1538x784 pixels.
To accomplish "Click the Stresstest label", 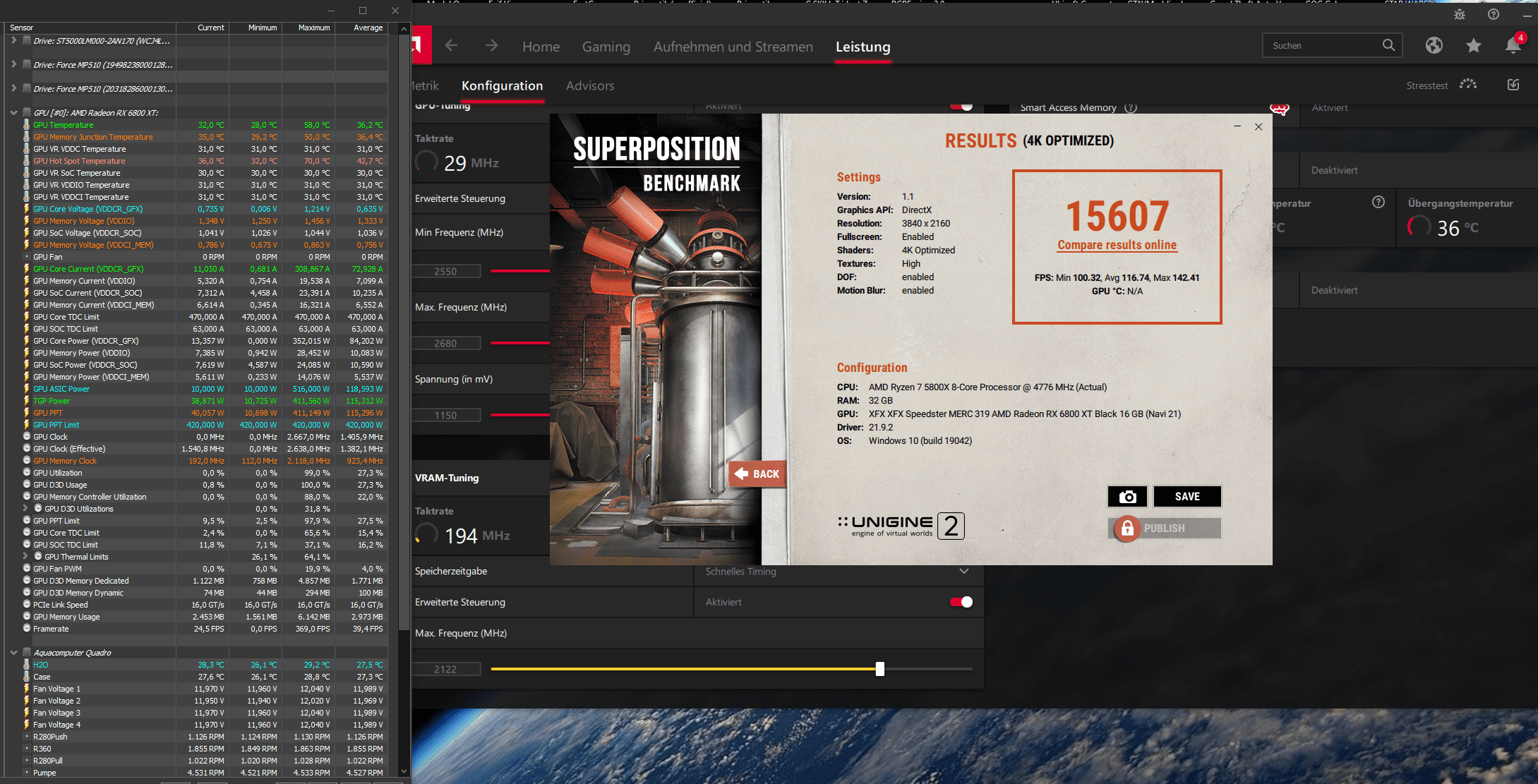I will 1426,85.
